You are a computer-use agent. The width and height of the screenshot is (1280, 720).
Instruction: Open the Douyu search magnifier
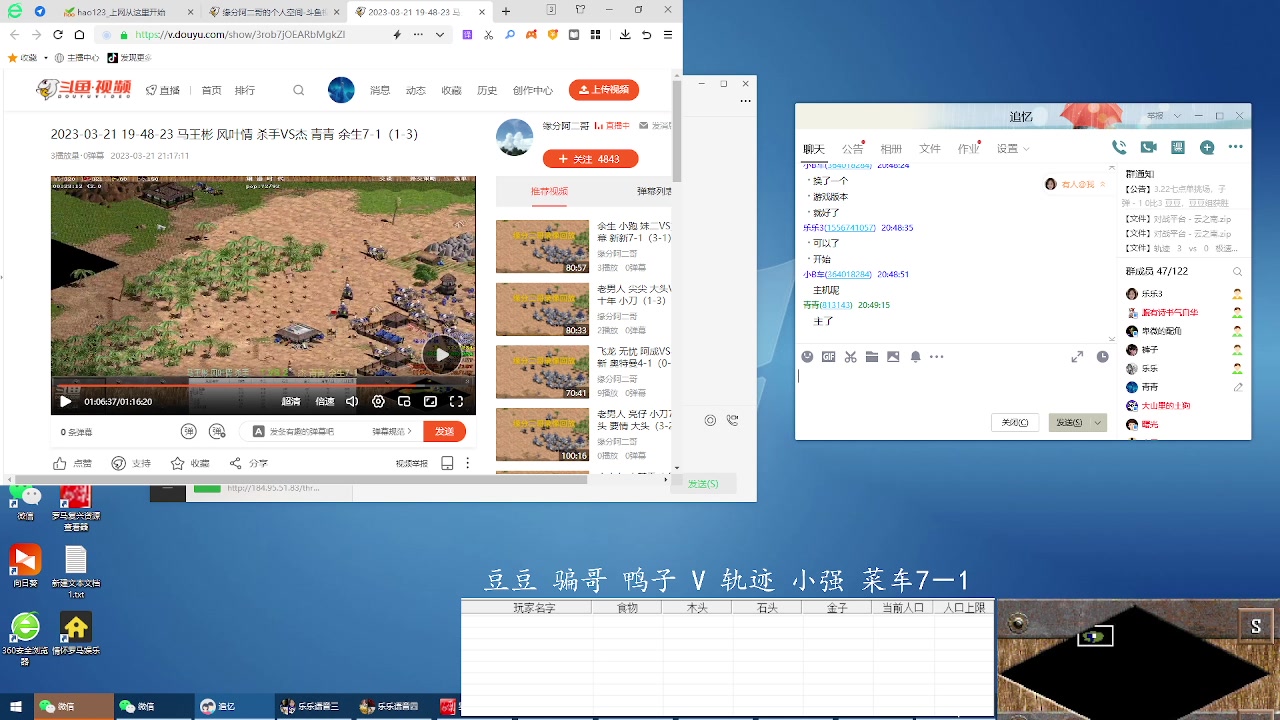coord(298,90)
